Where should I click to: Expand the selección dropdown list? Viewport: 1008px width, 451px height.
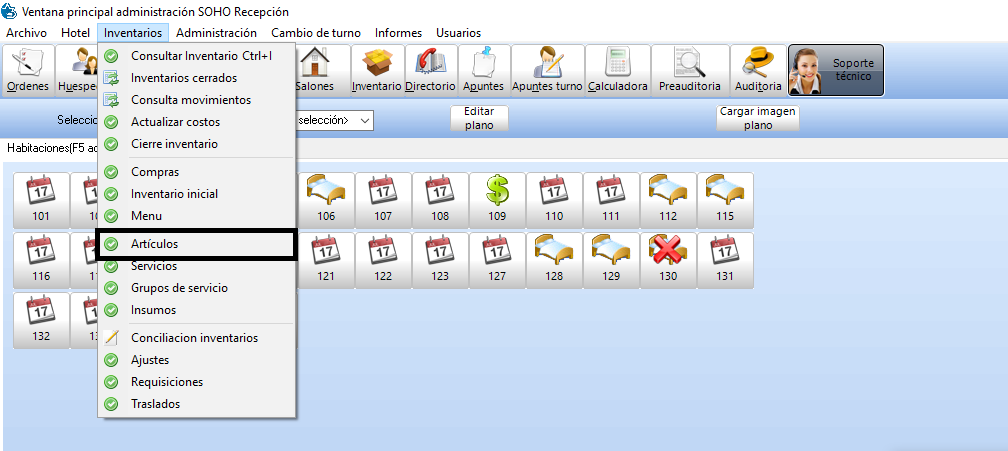pyautogui.click(x=365, y=121)
